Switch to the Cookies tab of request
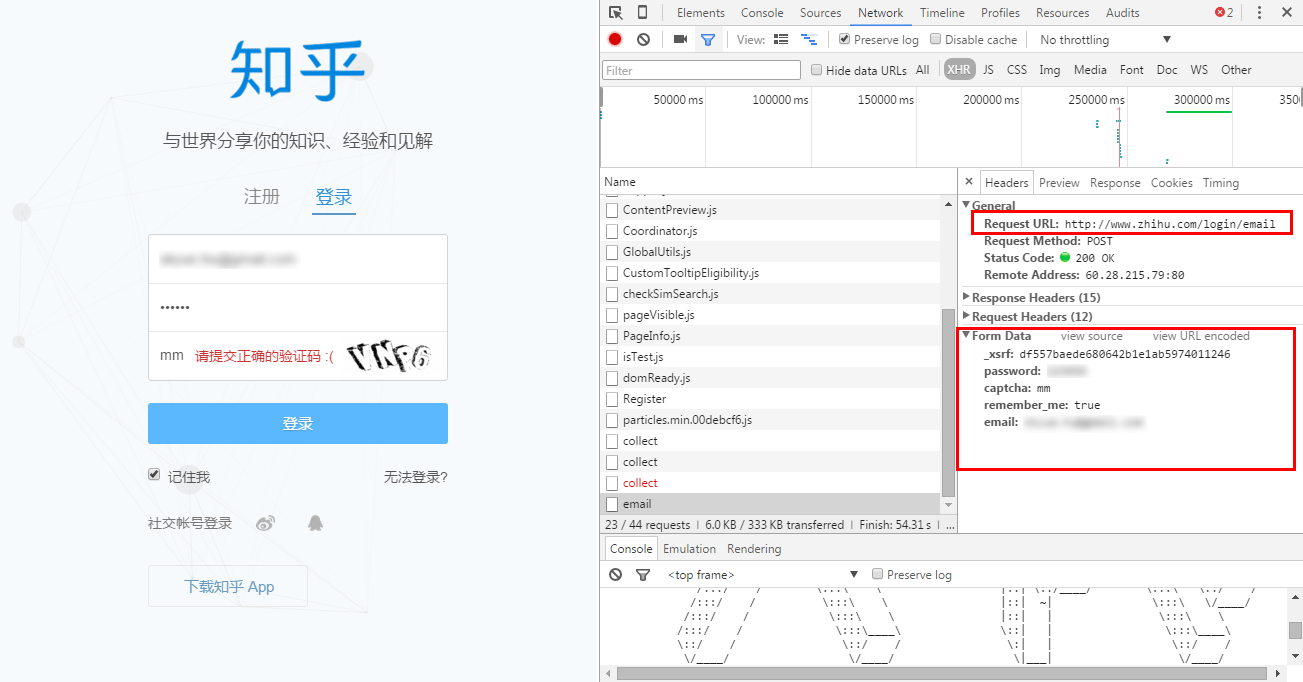Viewport: 1303px width, 682px height. tap(1172, 183)
